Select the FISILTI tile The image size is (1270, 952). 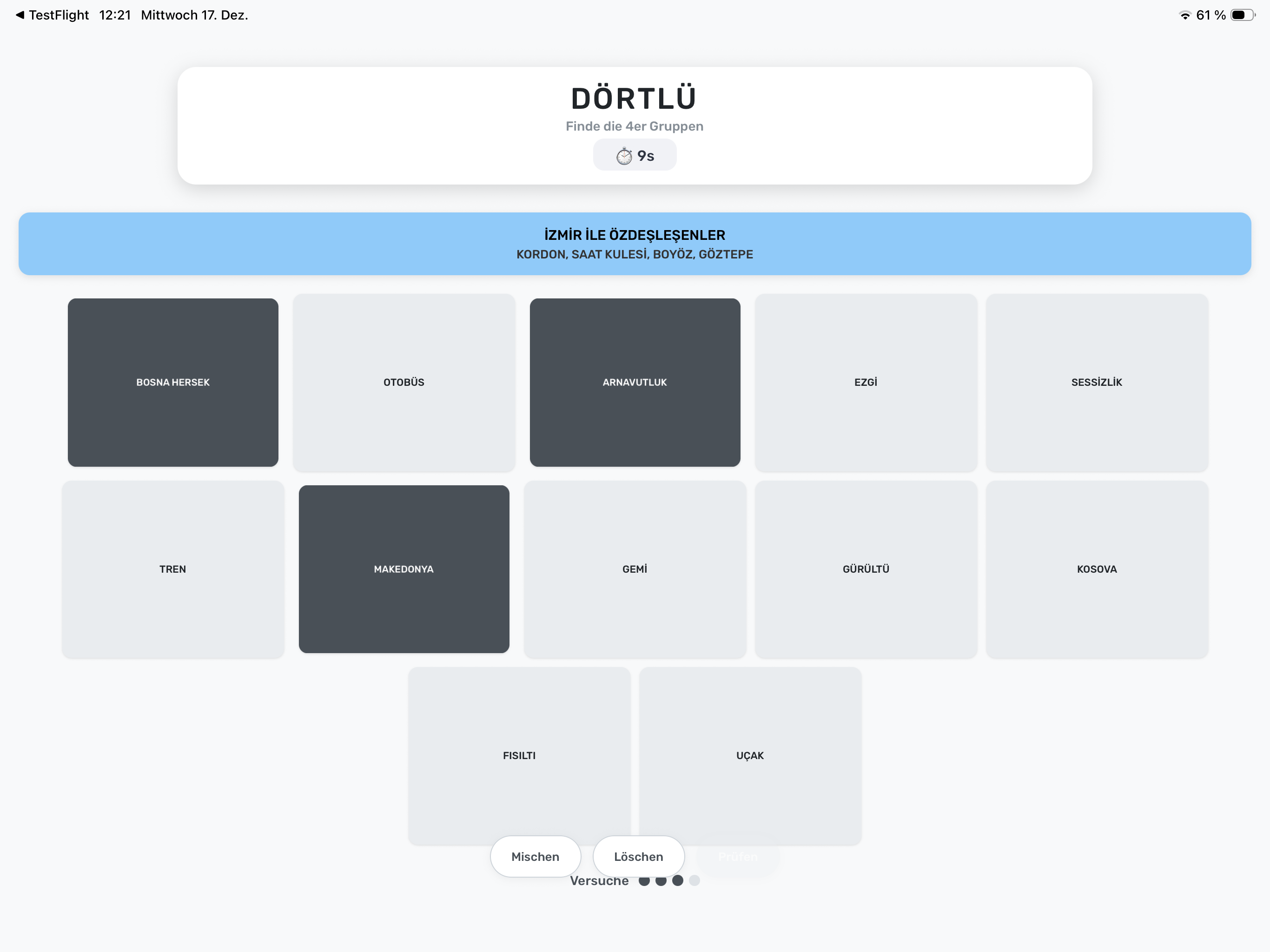click(x=519, y=756)
